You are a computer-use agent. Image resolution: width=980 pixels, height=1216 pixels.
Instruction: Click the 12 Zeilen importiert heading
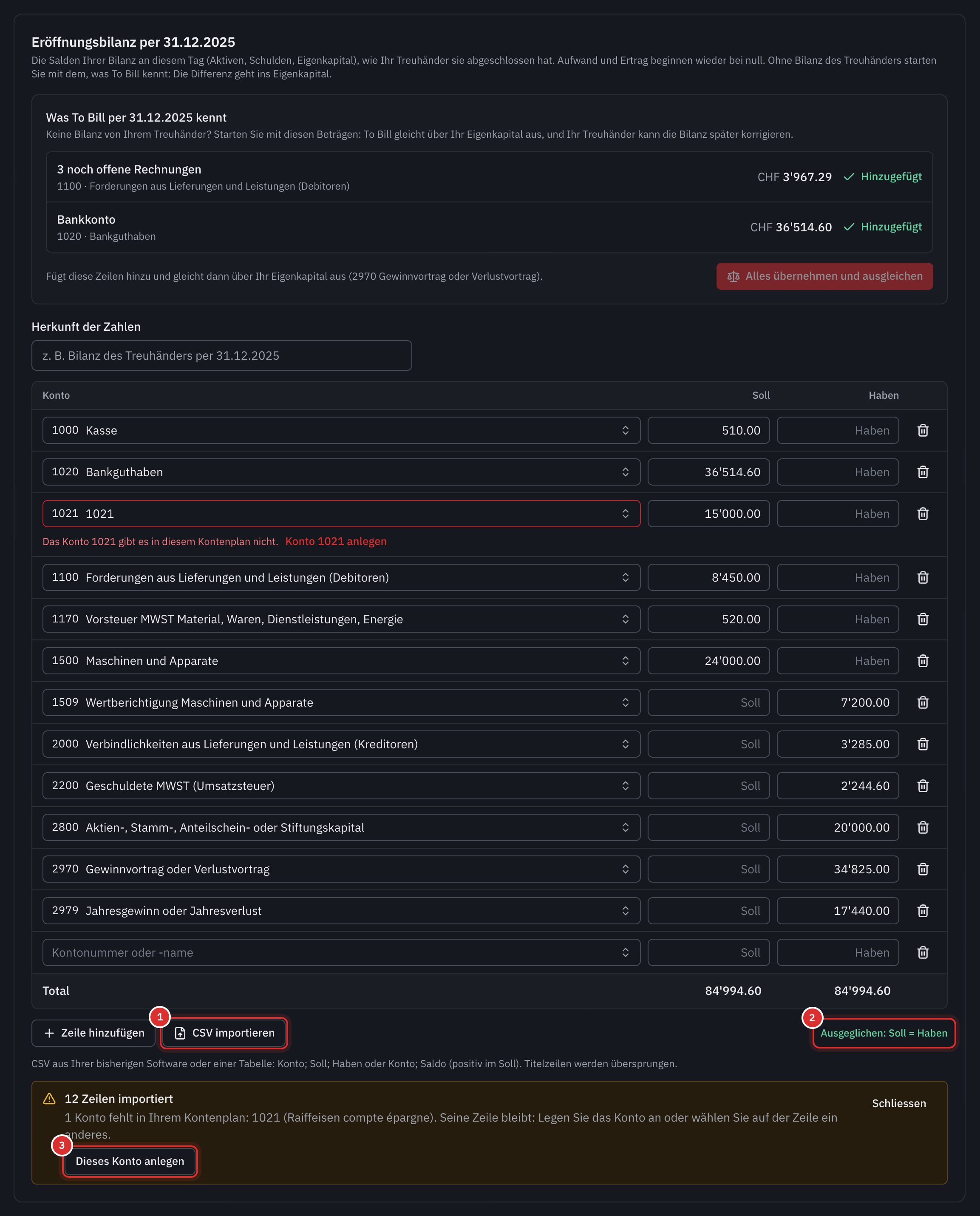coord(119,1099)
